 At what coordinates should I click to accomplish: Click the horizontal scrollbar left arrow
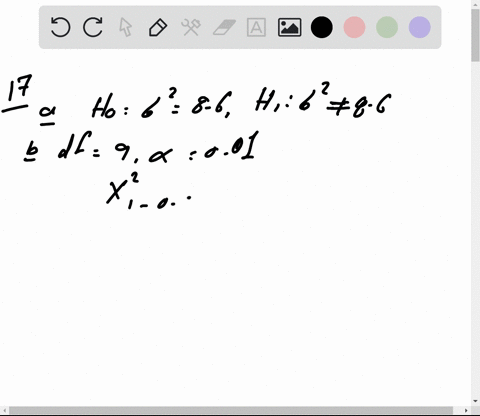[4, 410]
